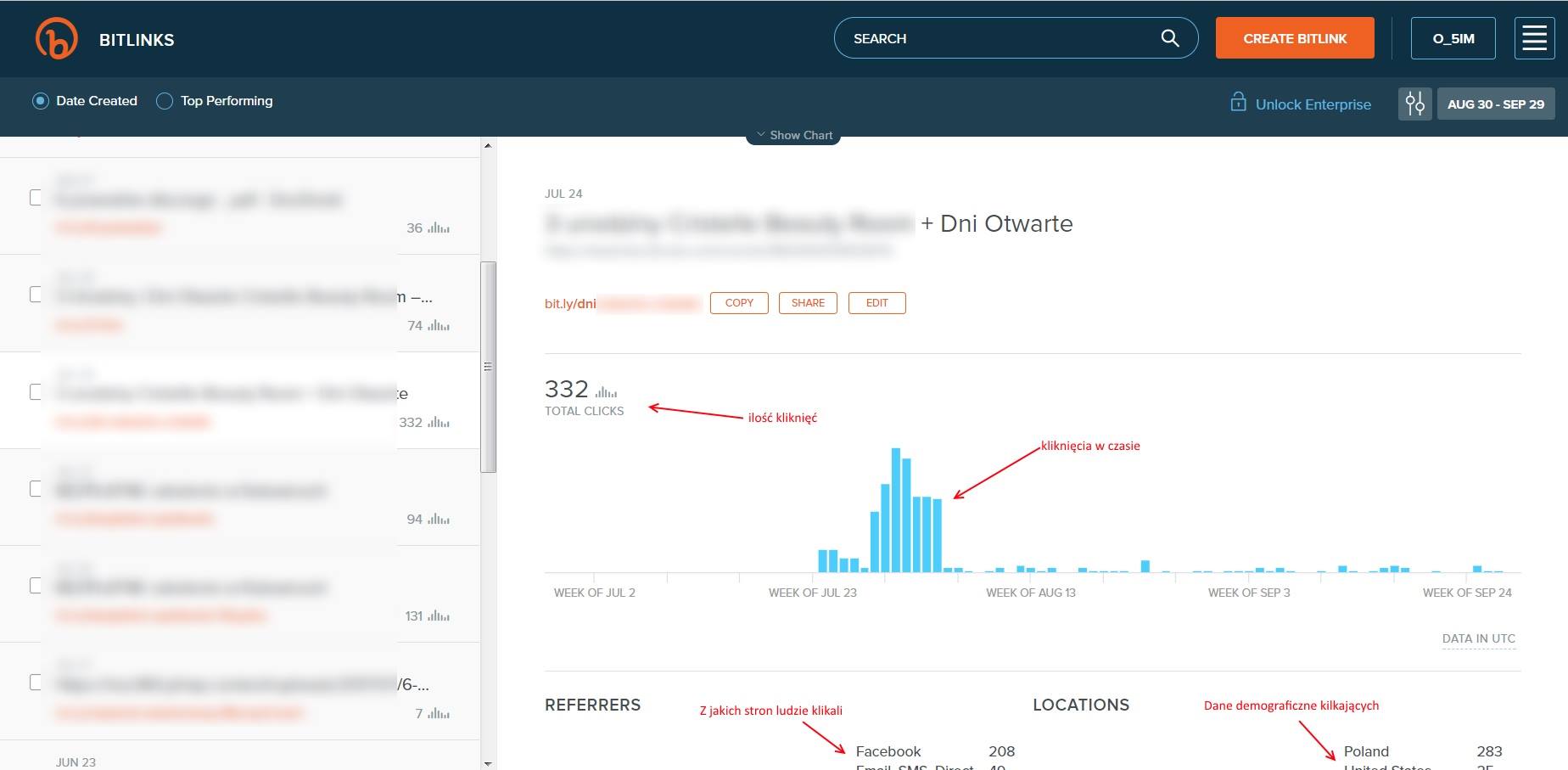This screenshot has width=1568, height=770.
Task: Check the box for the 332-click link
Action: tap(36, 391)
